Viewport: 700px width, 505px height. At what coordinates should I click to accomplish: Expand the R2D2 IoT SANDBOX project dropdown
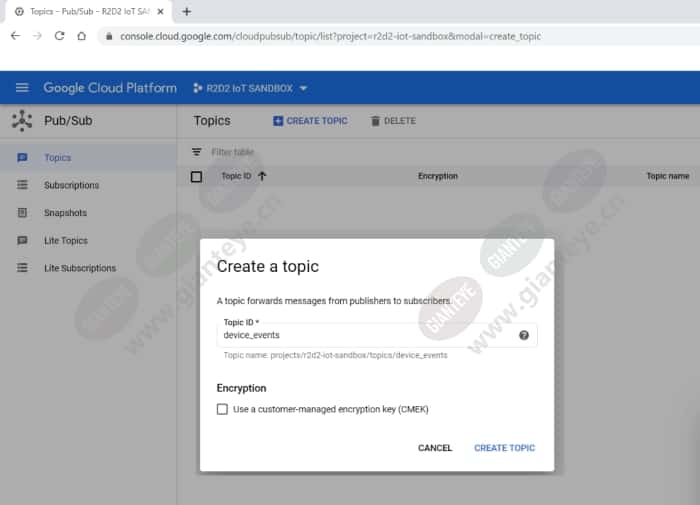[x=250, y=88]
